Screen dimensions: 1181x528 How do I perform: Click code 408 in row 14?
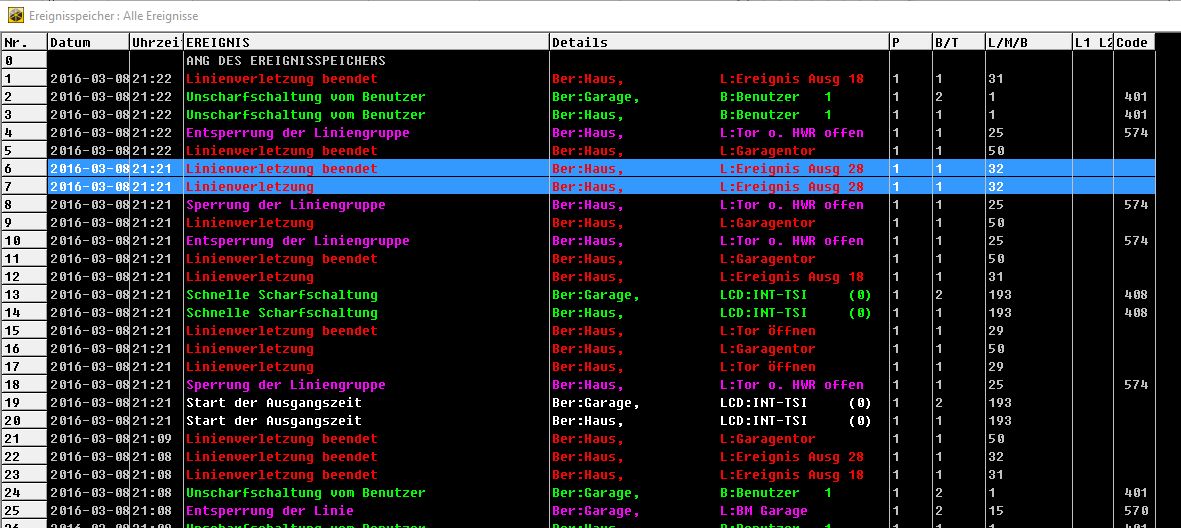click(x=1134, y=313)
